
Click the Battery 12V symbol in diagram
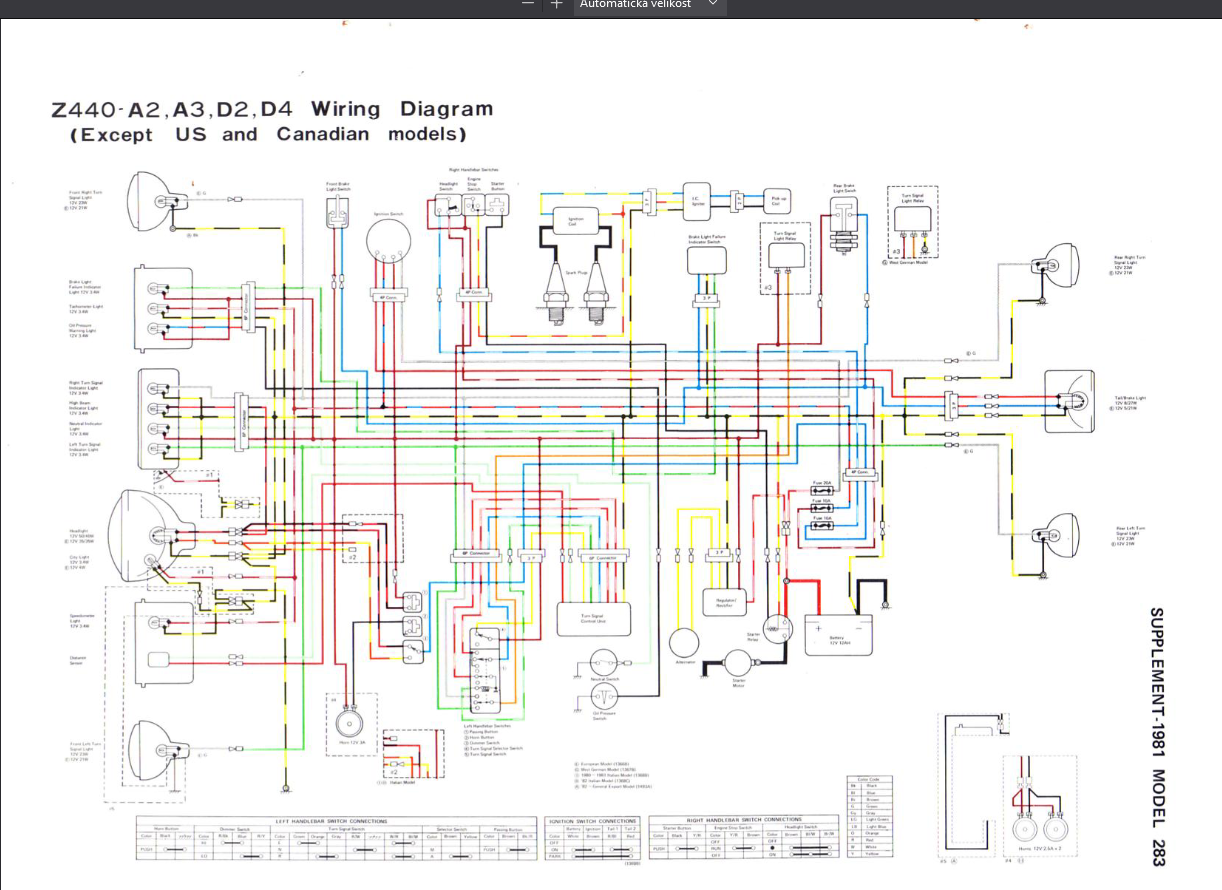pyautogui.click(x=838, y=634)
